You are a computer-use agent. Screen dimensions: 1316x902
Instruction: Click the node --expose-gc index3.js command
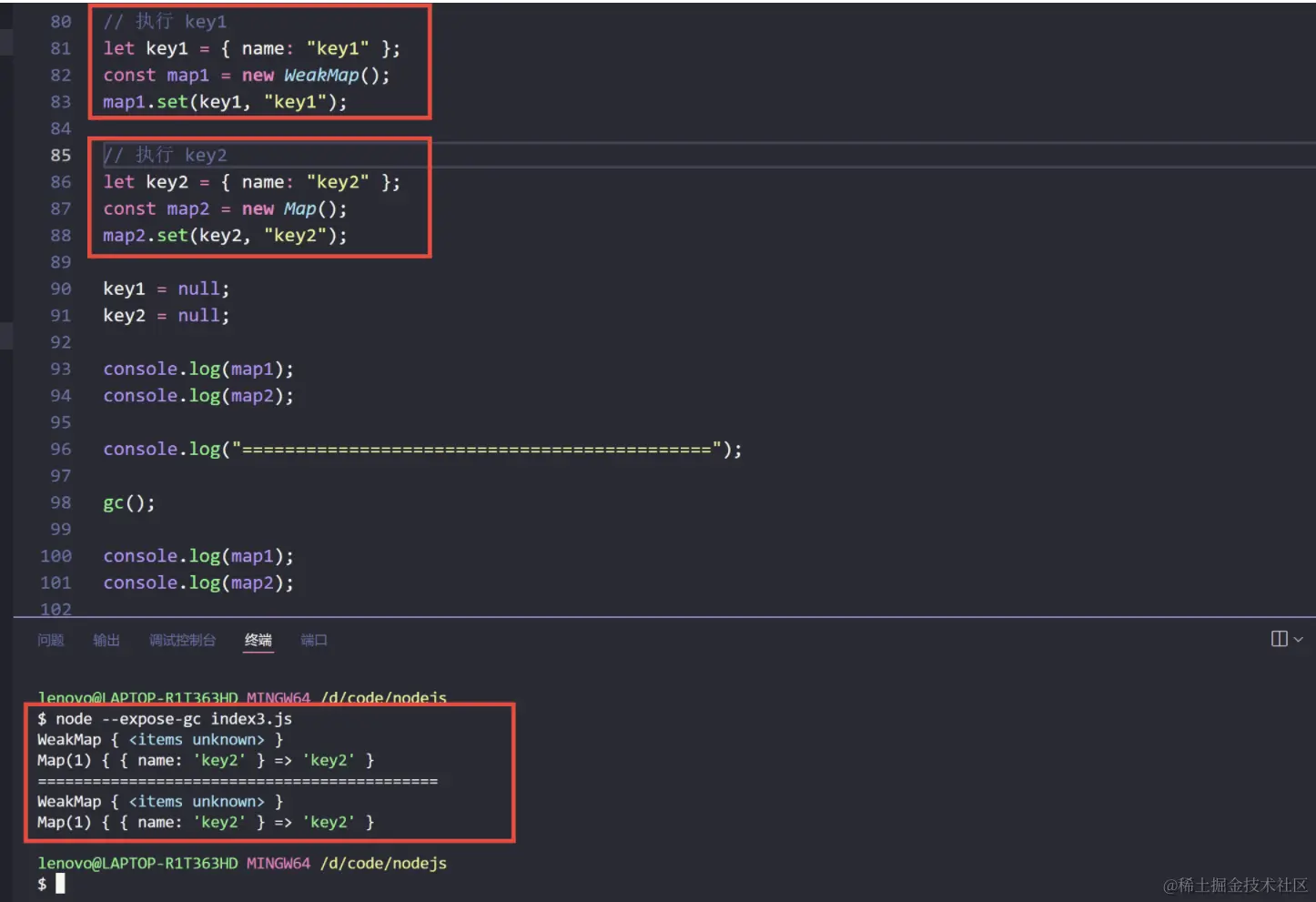pyautogui.click(x=174, y=719)
